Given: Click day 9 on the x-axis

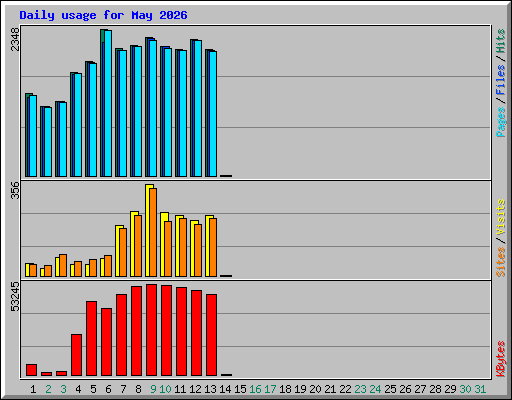Looking at the screenshot, I should point(153,389).
